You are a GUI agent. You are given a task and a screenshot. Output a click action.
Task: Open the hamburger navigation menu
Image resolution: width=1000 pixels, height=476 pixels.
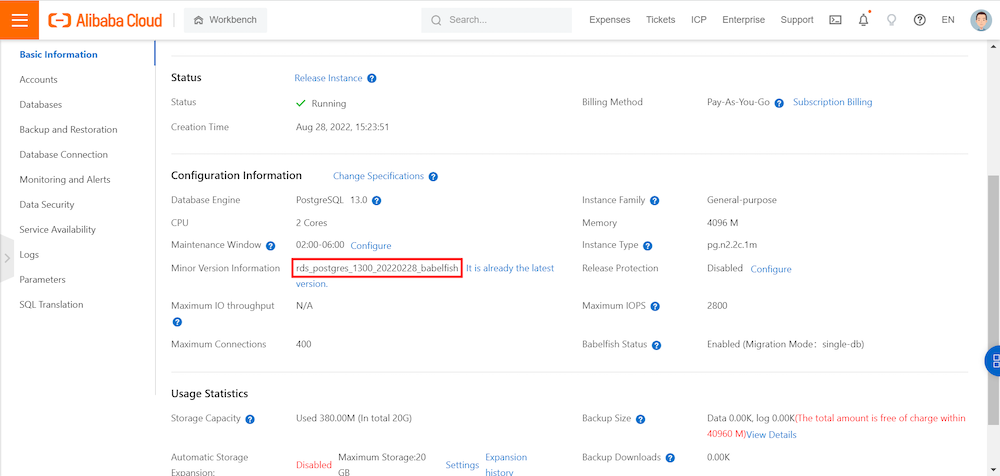coord(19,20)
